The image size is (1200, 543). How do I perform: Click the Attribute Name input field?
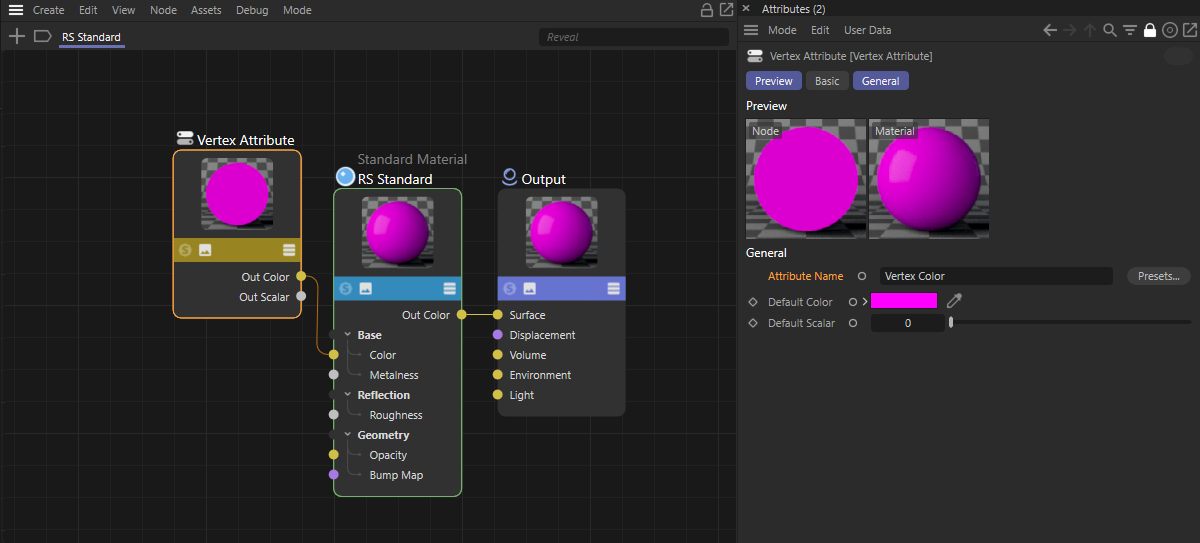(x=995, y=276)
